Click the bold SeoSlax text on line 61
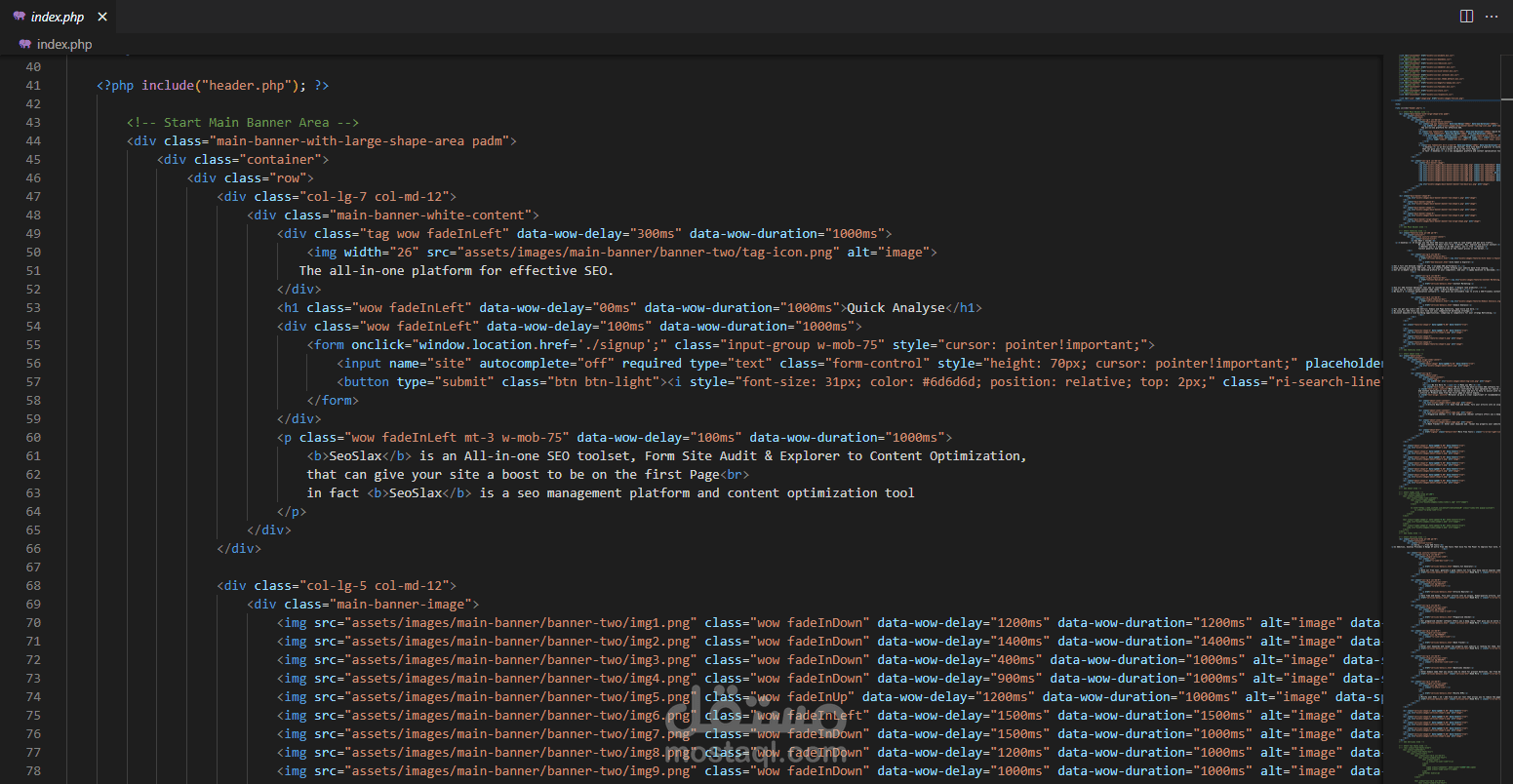Image resolution: width=1513 pixels, height=784 pixels. 355,455
